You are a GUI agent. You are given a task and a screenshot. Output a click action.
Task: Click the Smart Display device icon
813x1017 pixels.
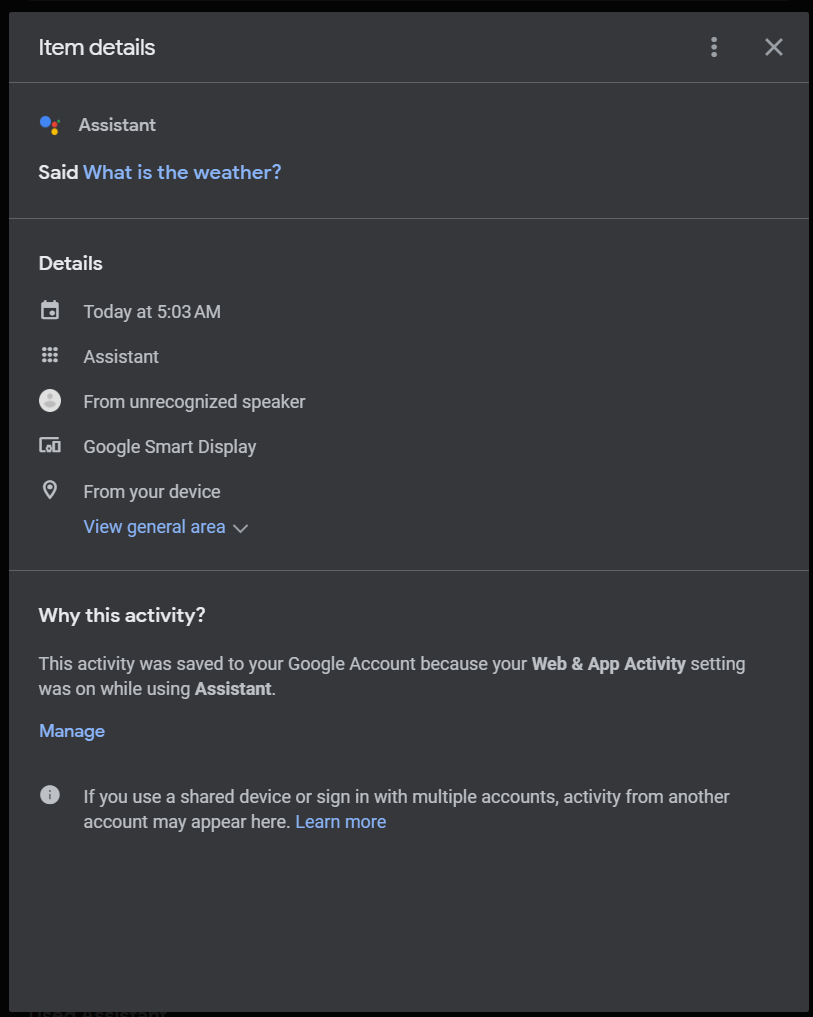click(50, 446)
